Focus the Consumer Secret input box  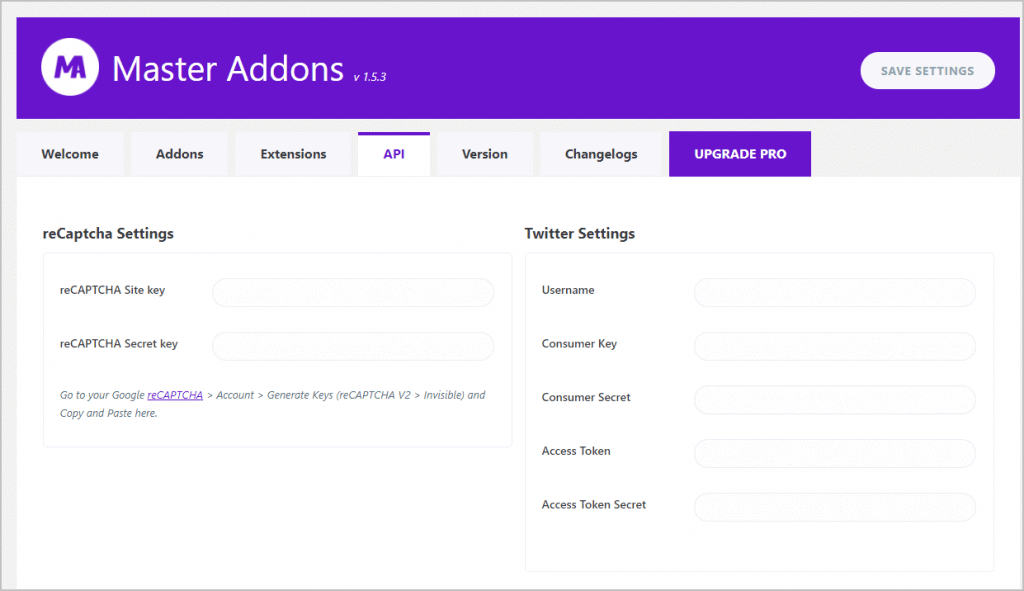pos(835,399)
